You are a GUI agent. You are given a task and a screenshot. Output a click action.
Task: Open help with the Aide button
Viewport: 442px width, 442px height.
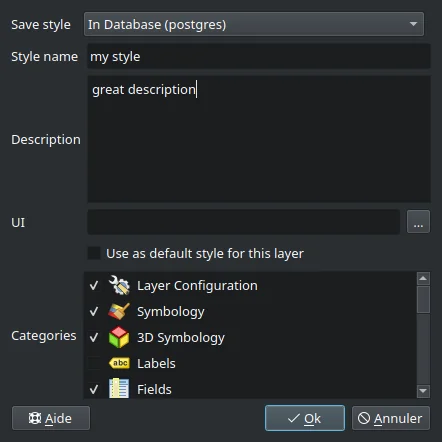[51, 418]
